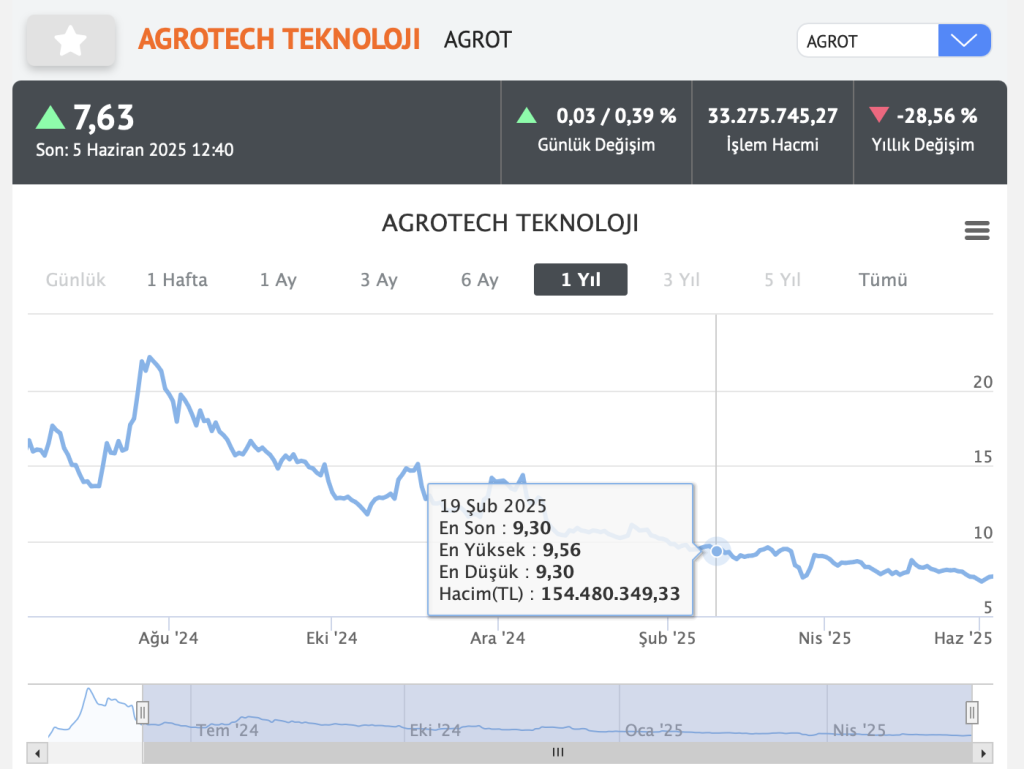Select the 1 Hafta range

click(x=177, y=280)
